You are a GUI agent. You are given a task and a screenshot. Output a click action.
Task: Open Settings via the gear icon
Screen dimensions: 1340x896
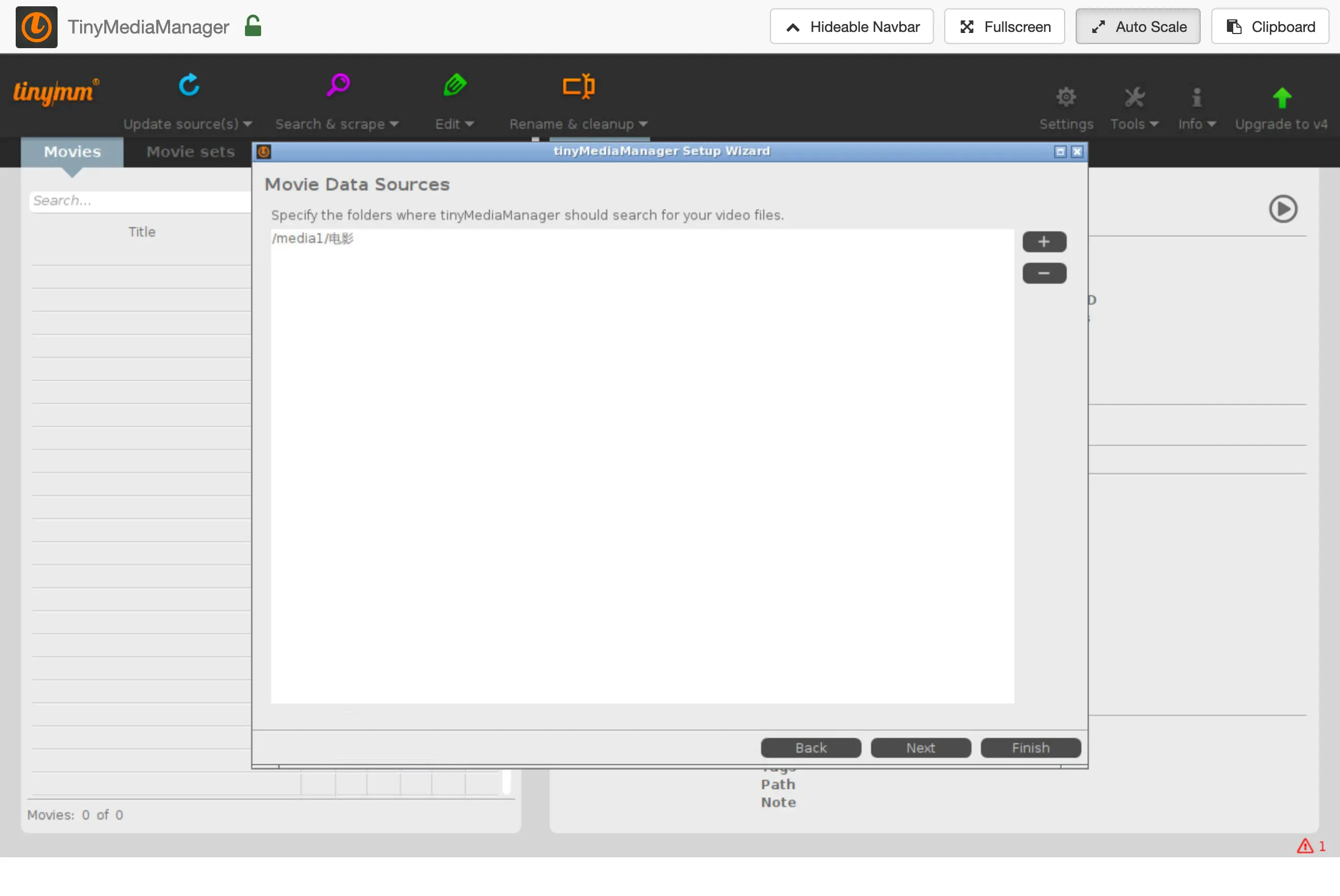point(1066,97)
